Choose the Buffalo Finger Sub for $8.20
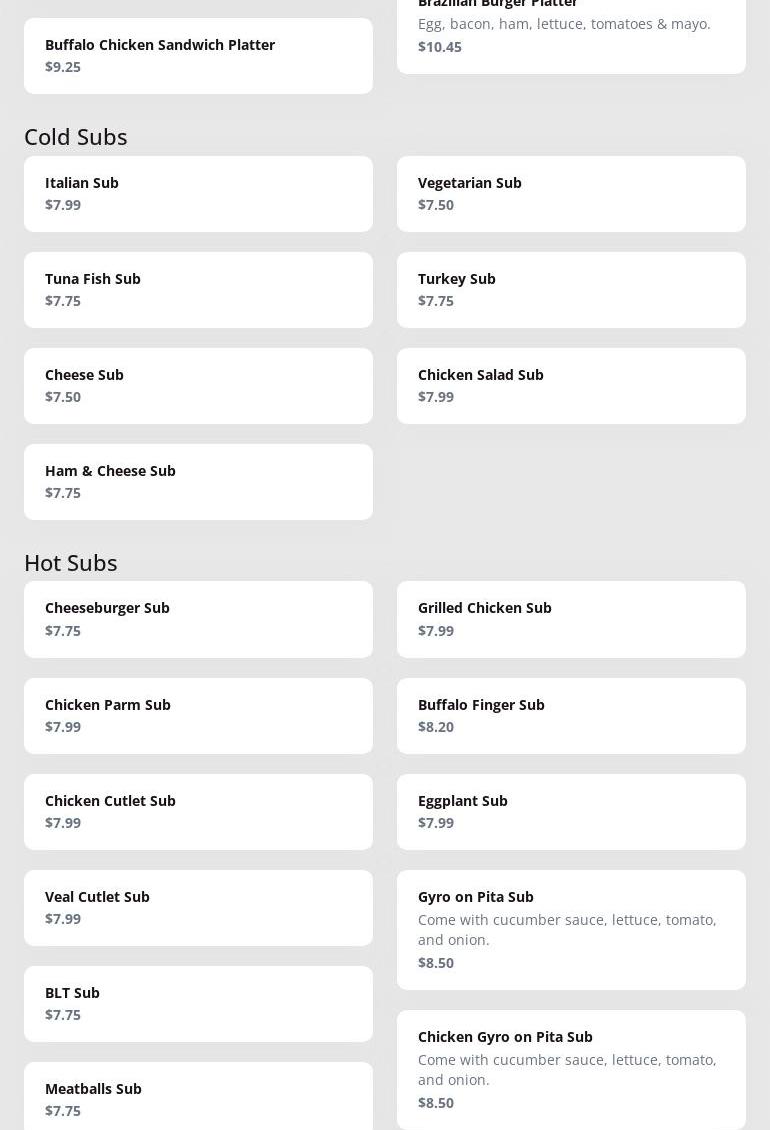 [571, 716]
